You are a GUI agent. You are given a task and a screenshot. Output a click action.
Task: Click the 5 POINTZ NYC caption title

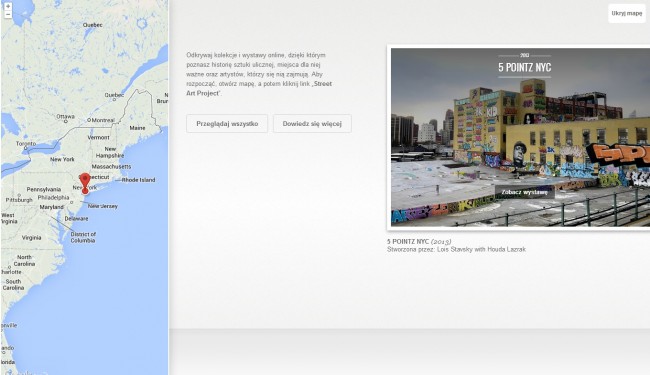[408, 242]
